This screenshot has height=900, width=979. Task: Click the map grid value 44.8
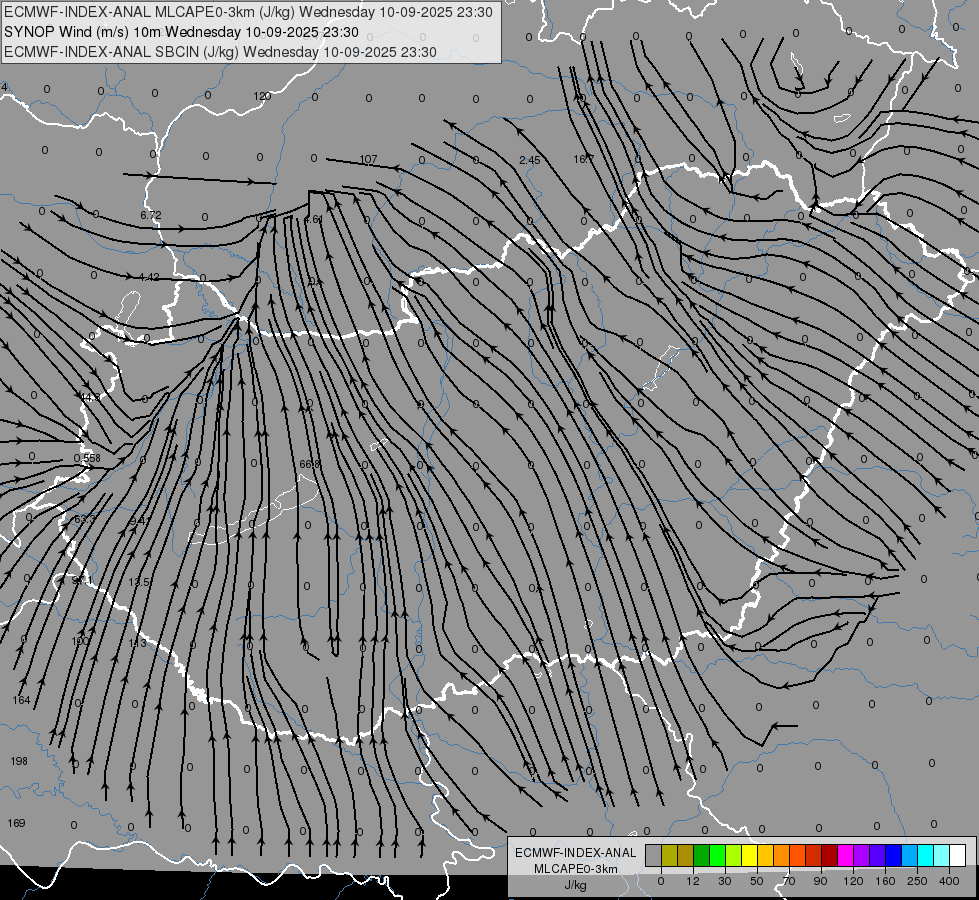[x=89, y=397]
